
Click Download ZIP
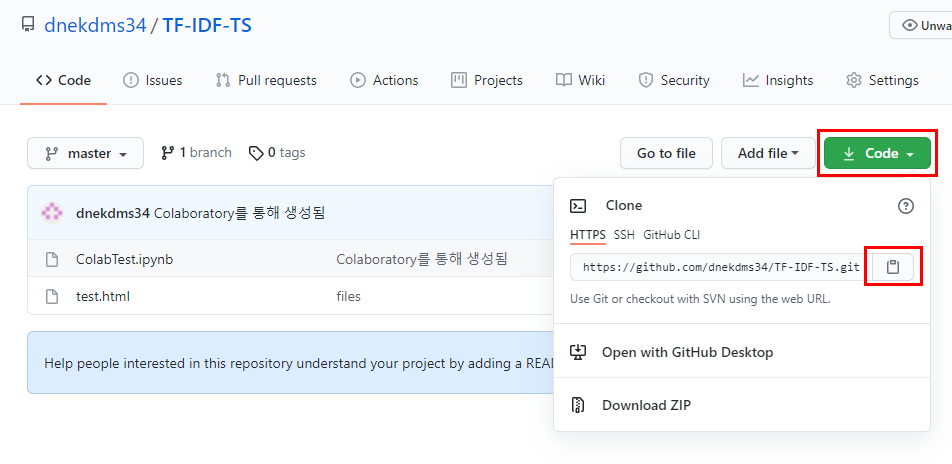(x=646, y=405)
